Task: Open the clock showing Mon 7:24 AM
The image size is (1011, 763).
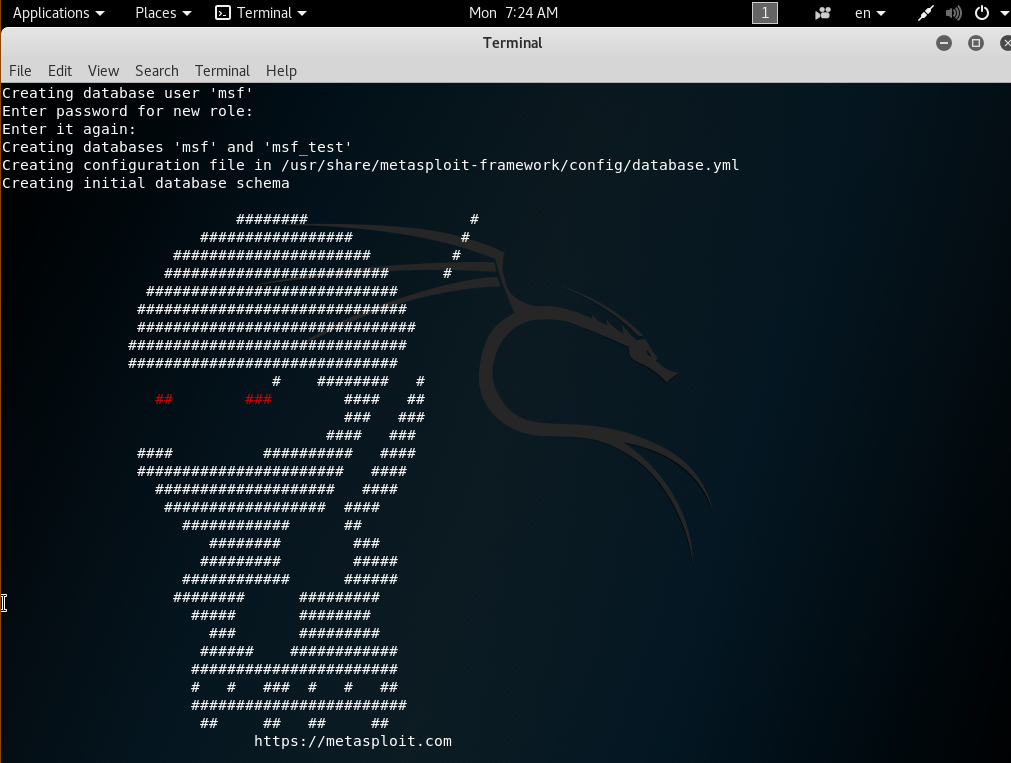Action: (513, 13)
